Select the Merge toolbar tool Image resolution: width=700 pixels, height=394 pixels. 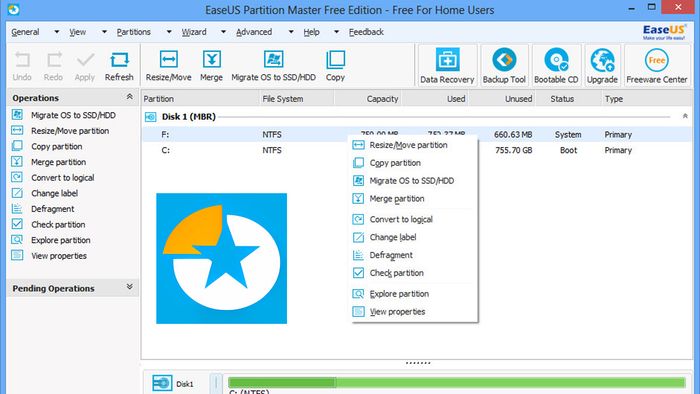tap(211, 66)
